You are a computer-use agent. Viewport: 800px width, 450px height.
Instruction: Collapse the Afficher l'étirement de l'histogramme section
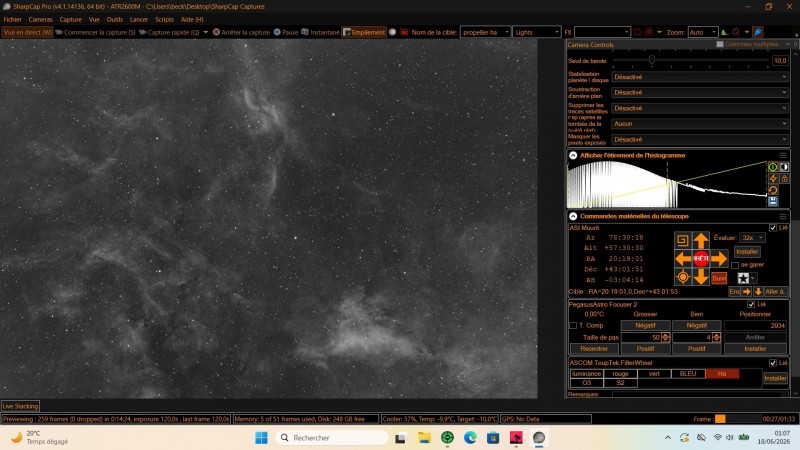573,156
